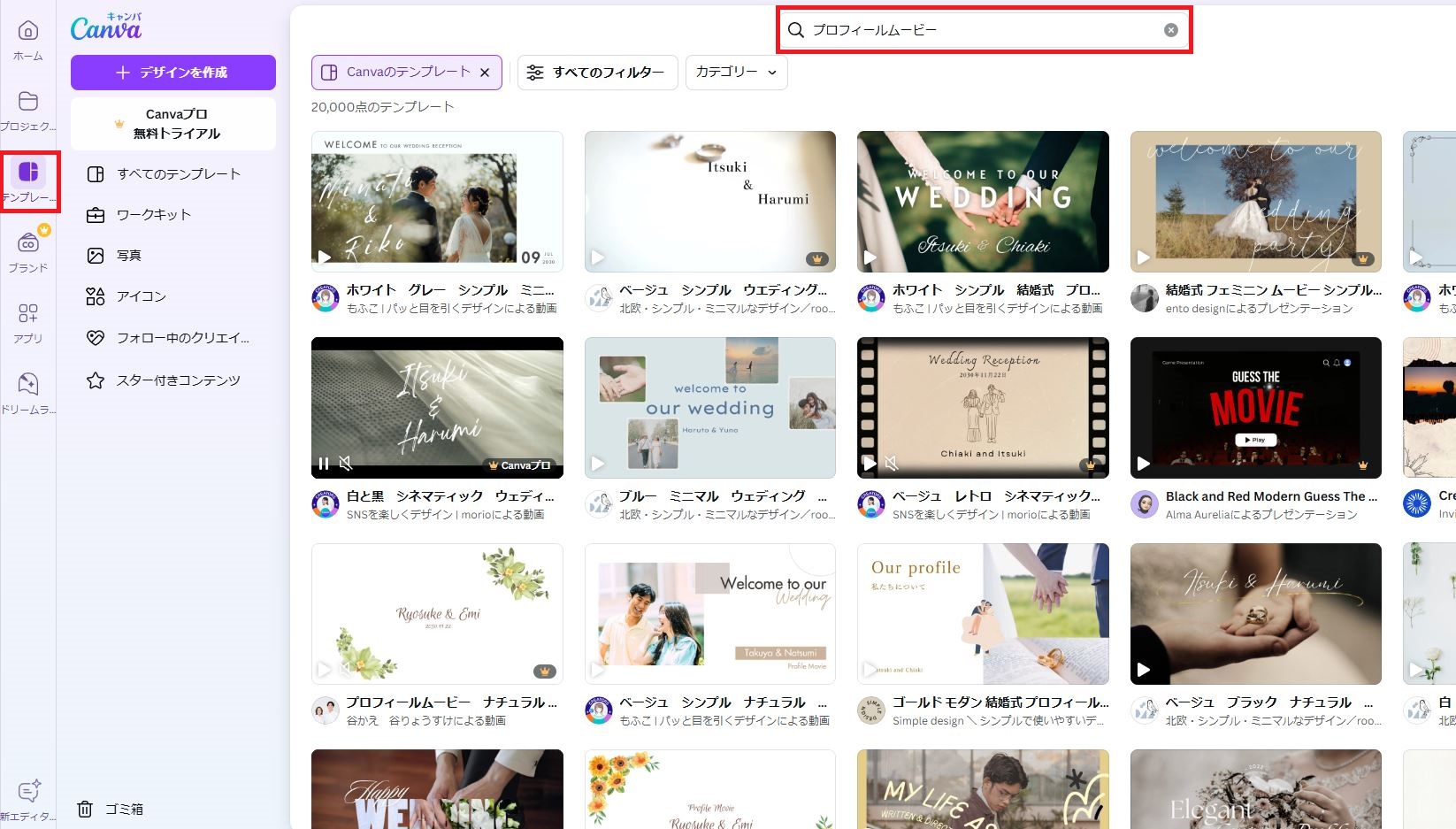Open the カテゴリー dropdown
Image resolution: width=1456 pixels, height=829 pixels.
coord(735,73)
